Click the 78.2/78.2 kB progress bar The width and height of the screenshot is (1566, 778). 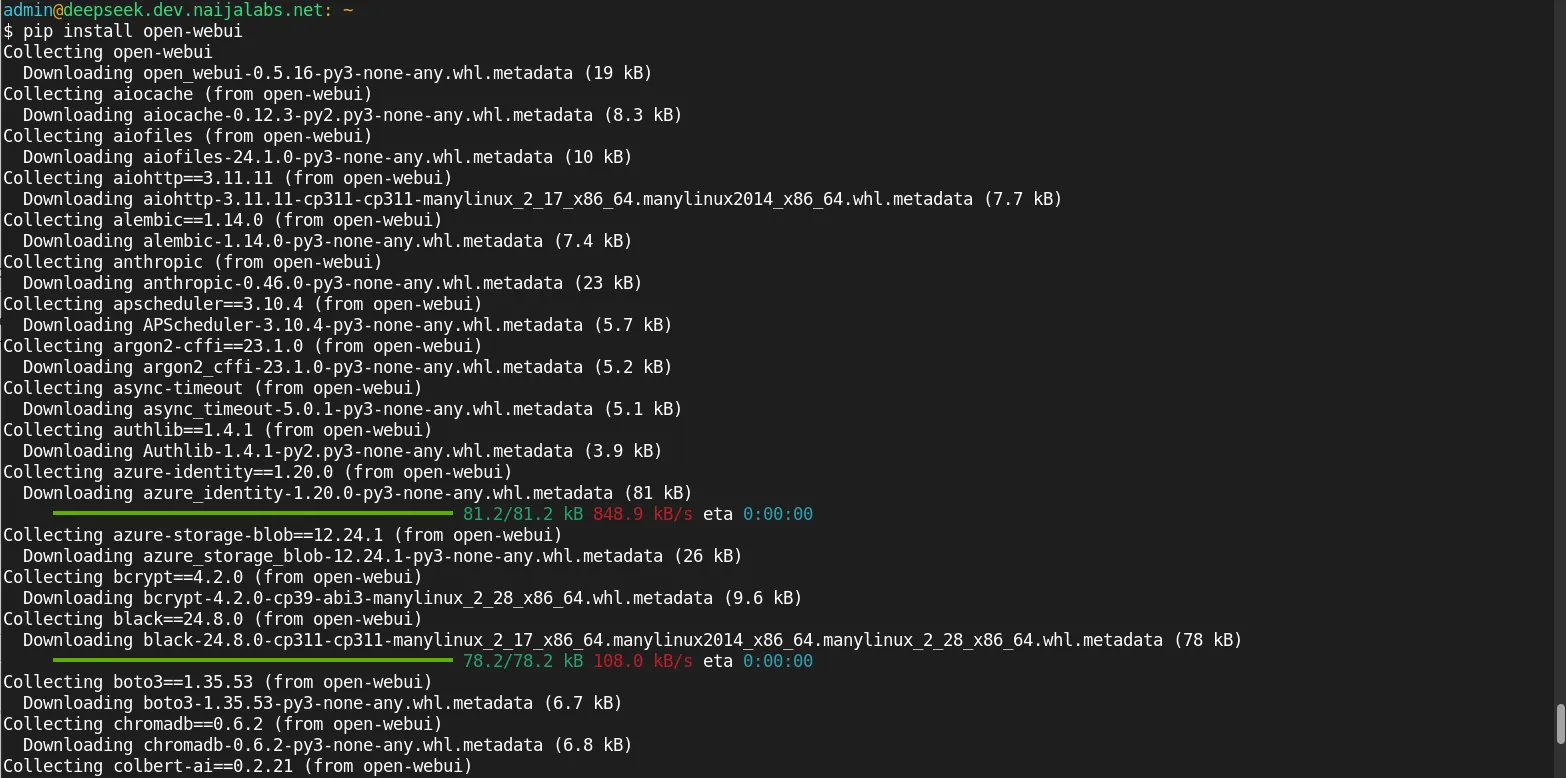253,661
